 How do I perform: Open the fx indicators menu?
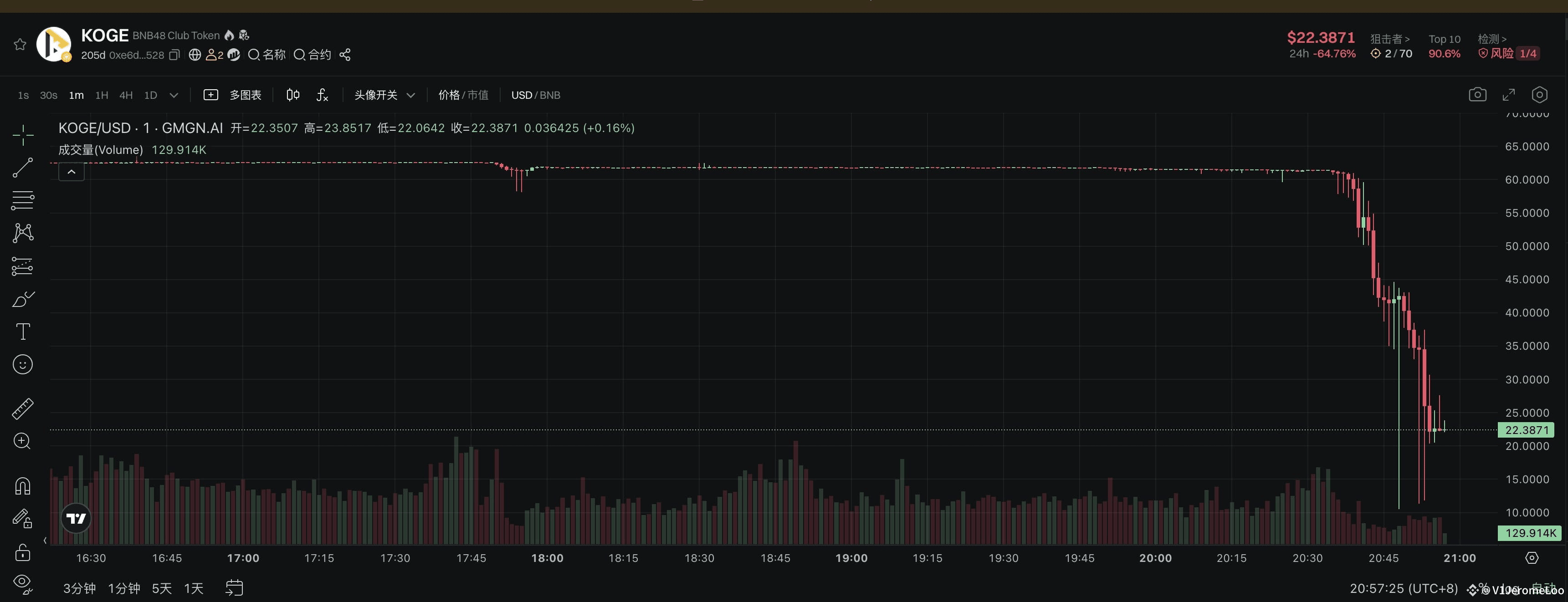coord(322,95)
